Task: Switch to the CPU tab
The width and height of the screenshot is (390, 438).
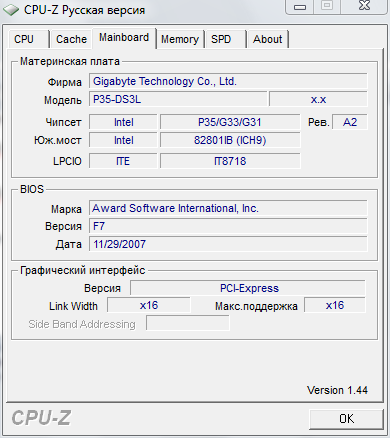Action: (28, 39)
